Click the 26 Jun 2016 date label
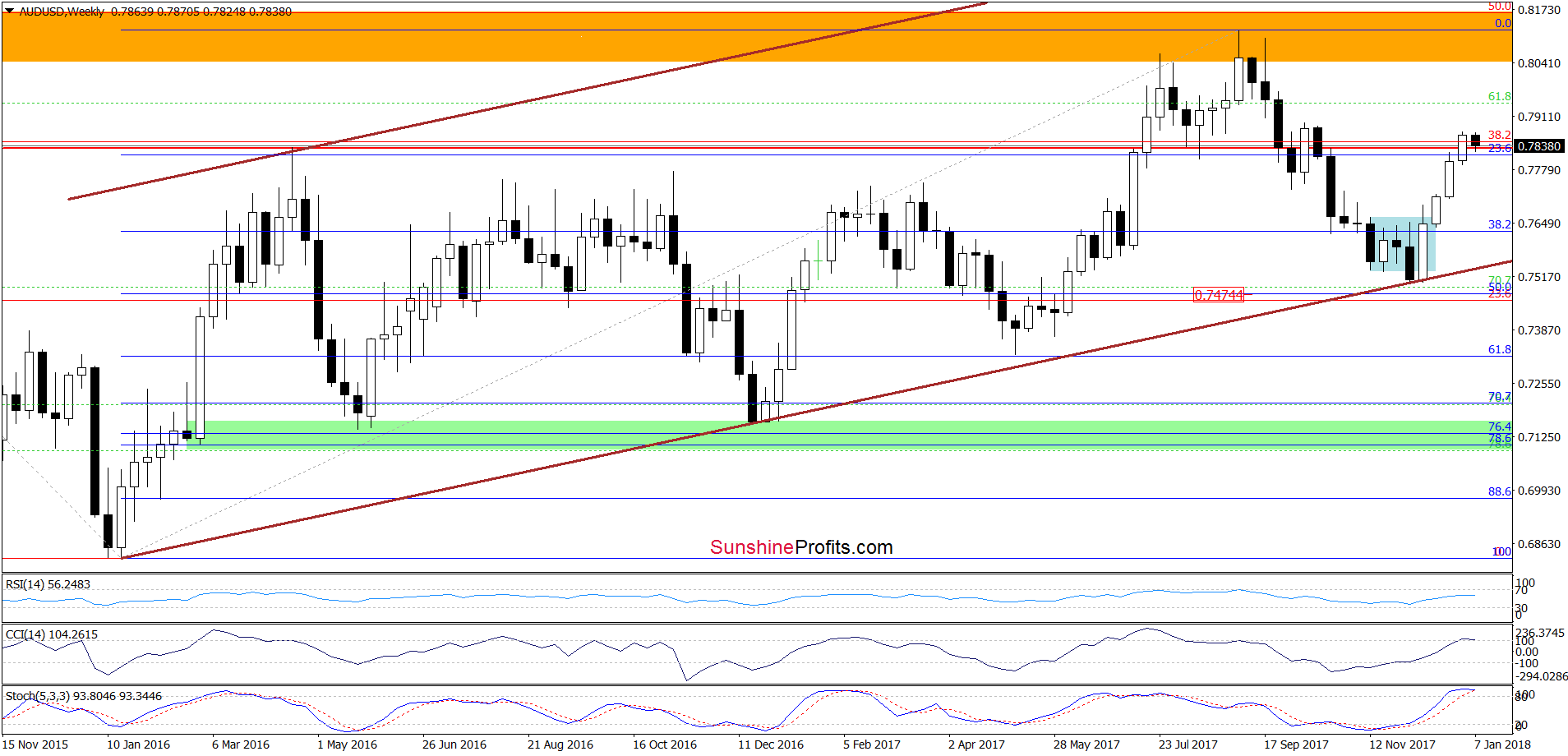This screenshot has width=1568, height=756. [x=454, y=744]
